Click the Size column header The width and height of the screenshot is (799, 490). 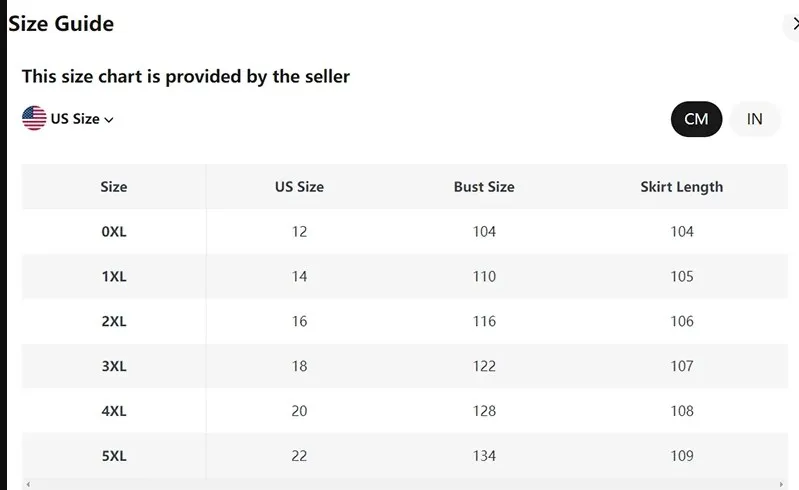(x=114, y=186)
